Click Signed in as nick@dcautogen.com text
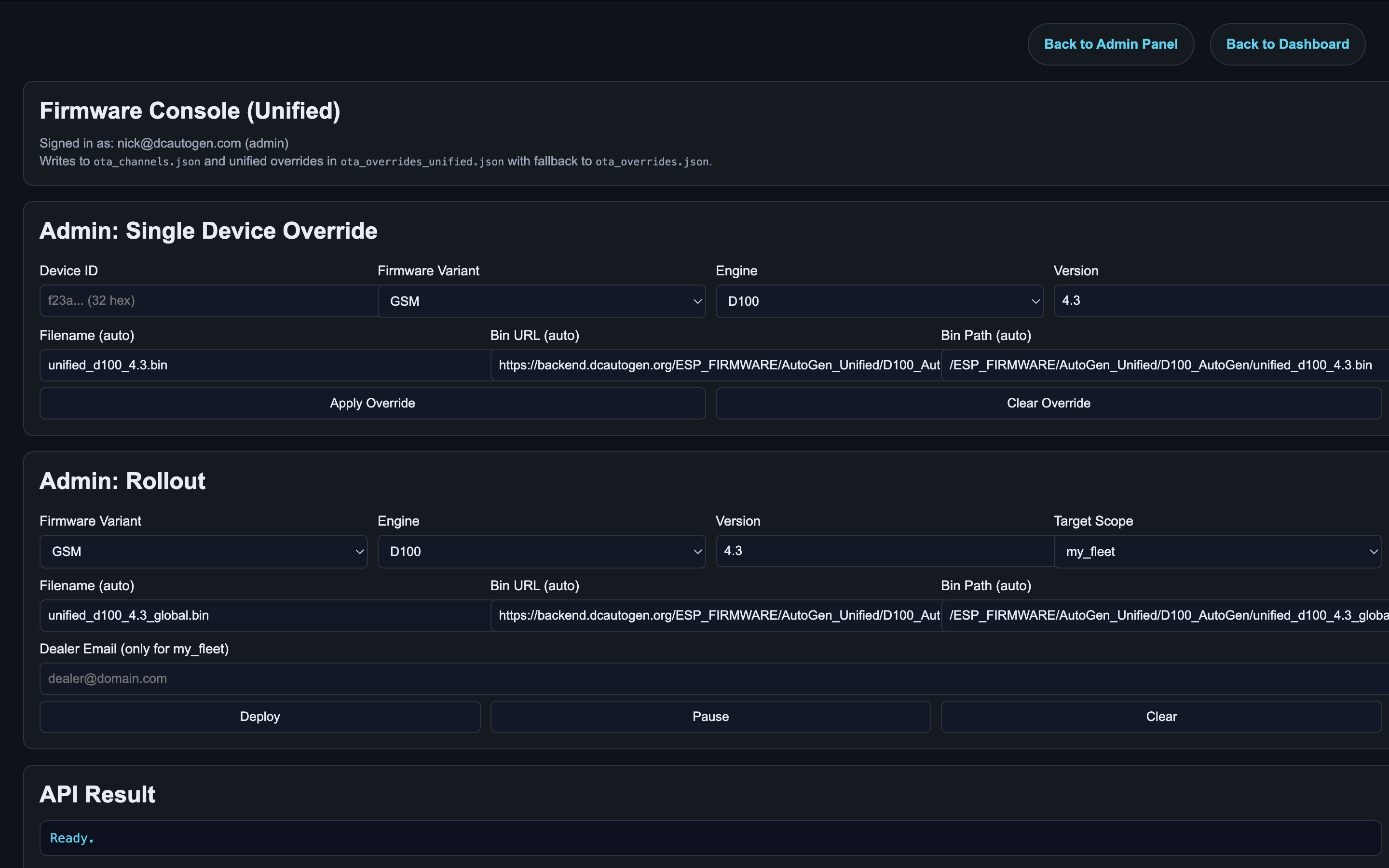 164,144
